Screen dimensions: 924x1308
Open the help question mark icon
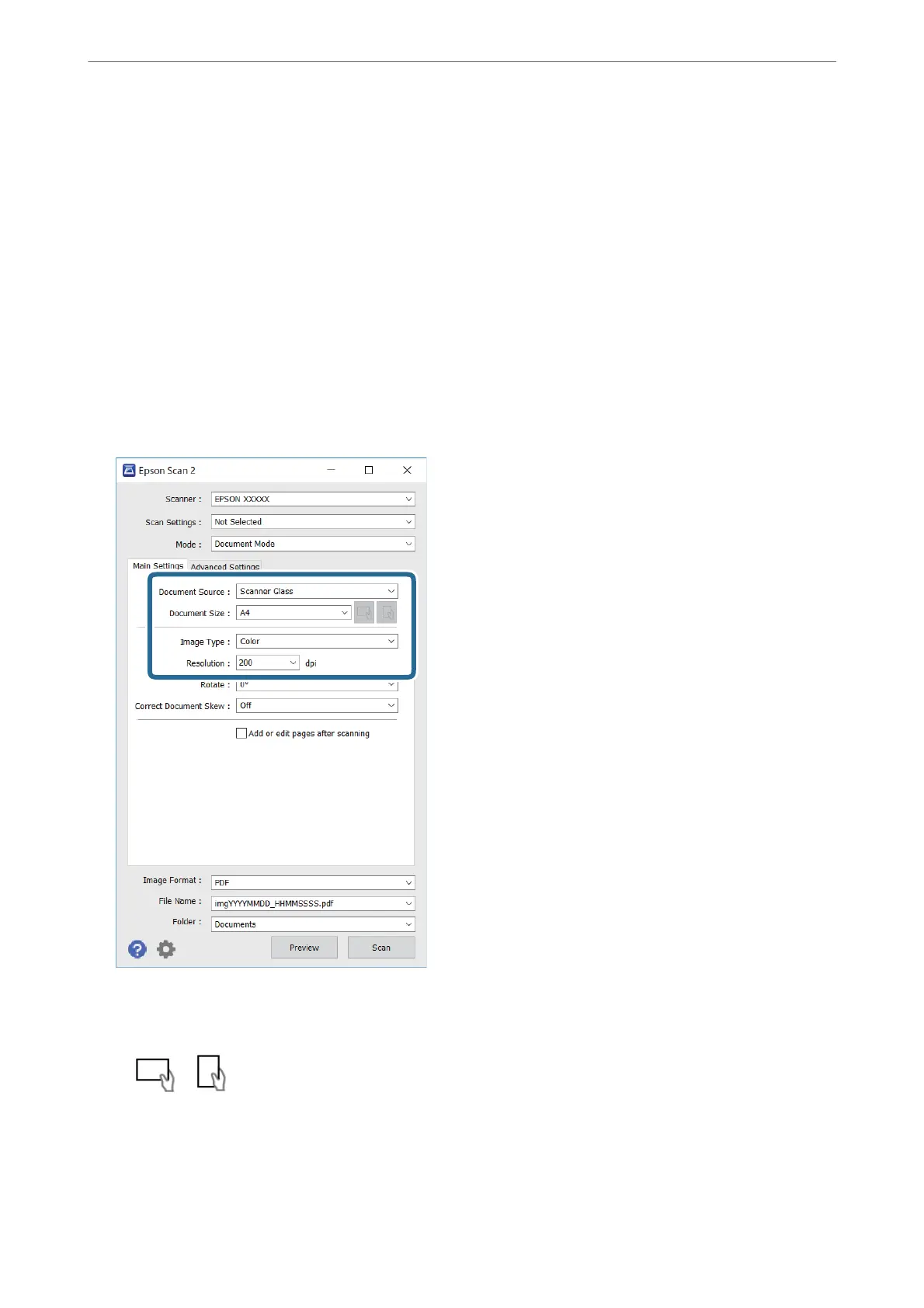pyautogui.click(x=137, y=949)
